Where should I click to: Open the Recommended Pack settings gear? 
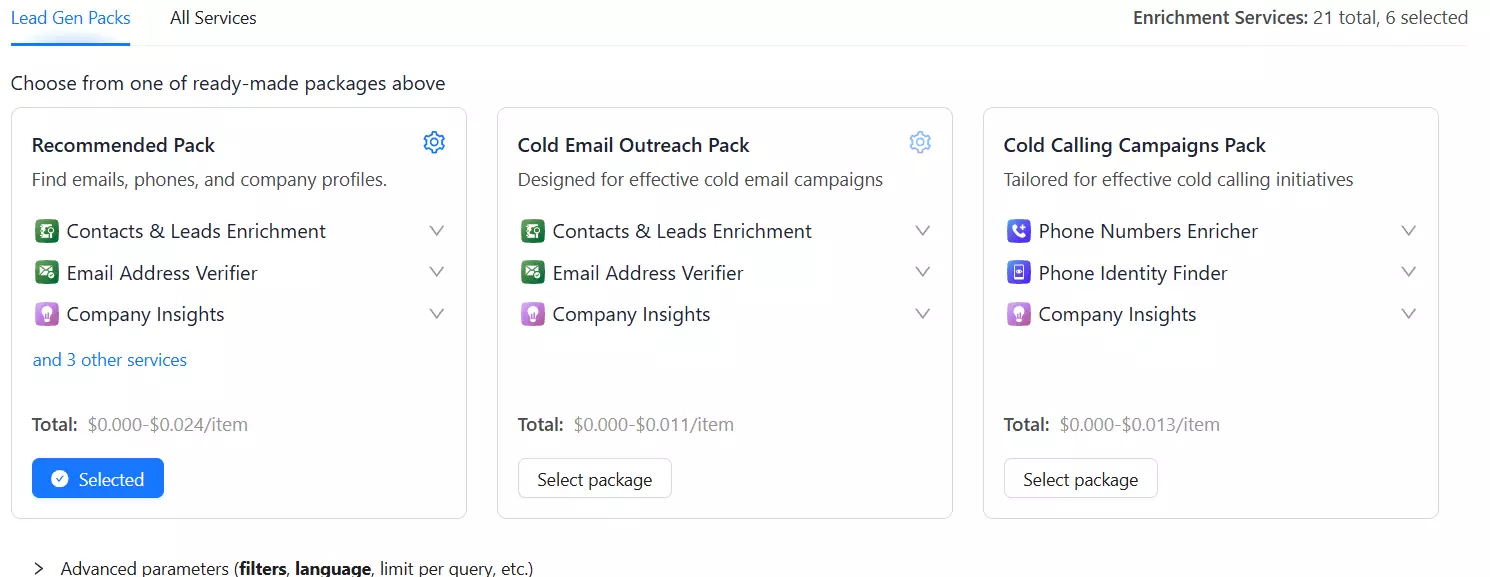pyautogui.click(x=434, y=141)
